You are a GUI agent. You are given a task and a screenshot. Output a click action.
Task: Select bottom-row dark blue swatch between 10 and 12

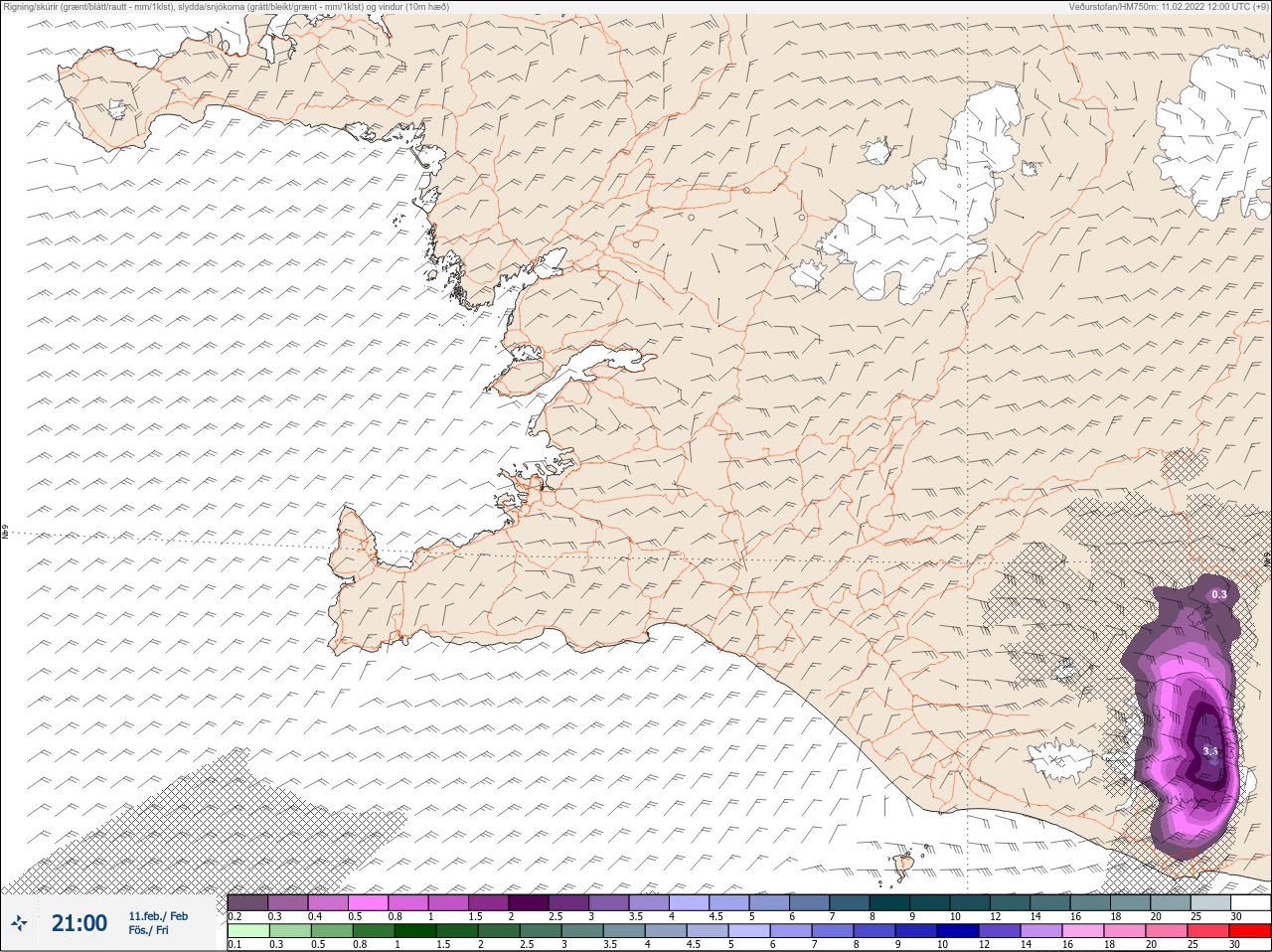[x=958, y=931]
